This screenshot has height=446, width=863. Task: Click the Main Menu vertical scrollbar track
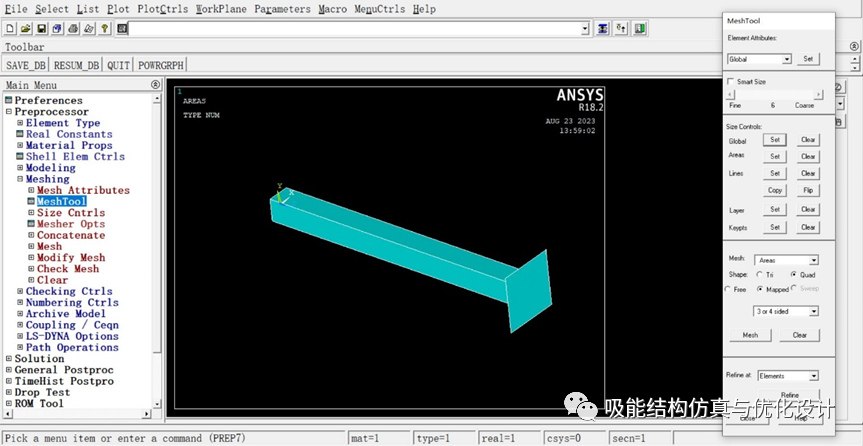pos(157,251)
